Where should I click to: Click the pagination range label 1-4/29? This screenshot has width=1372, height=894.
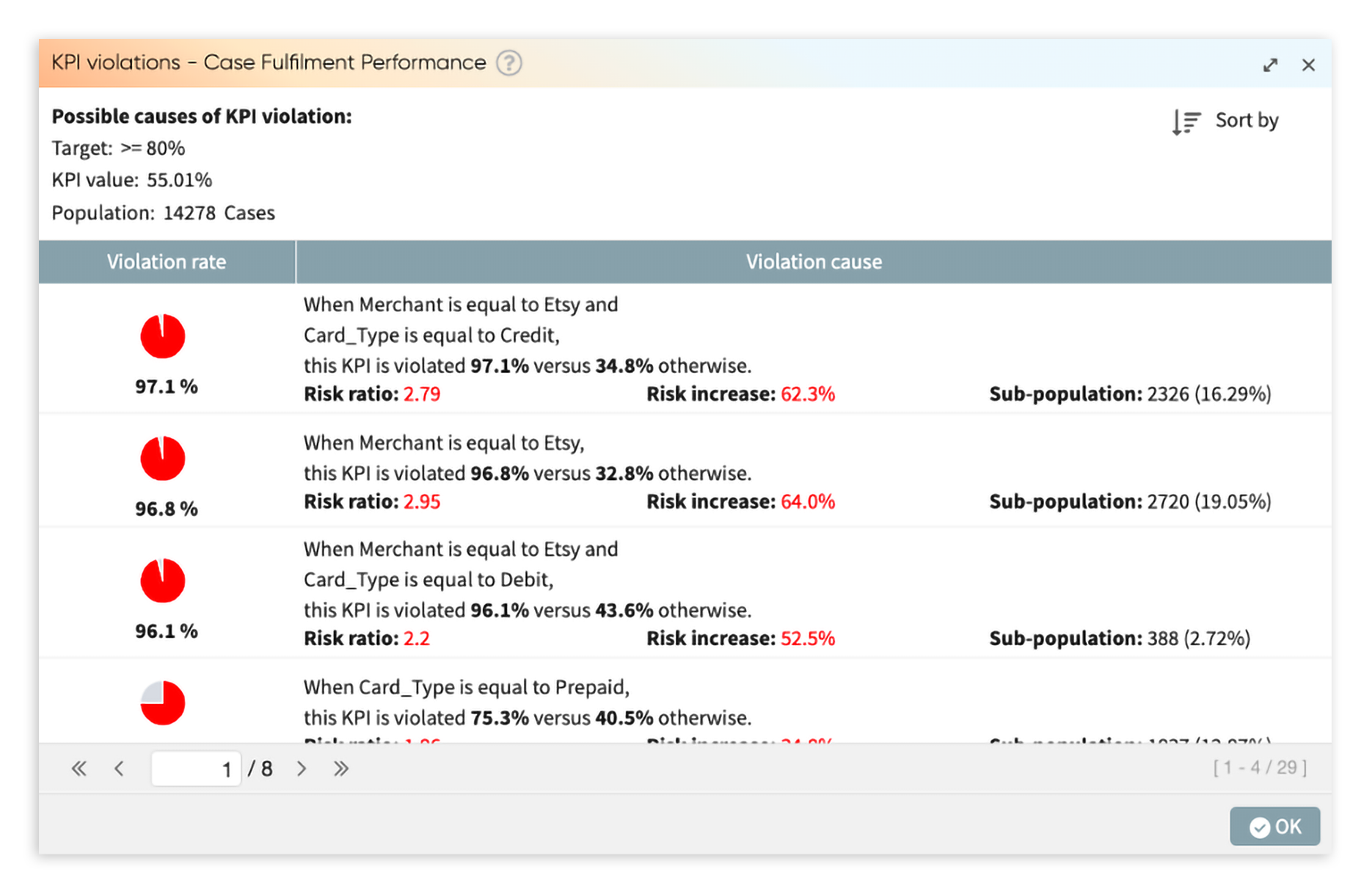coord(1260,767)
